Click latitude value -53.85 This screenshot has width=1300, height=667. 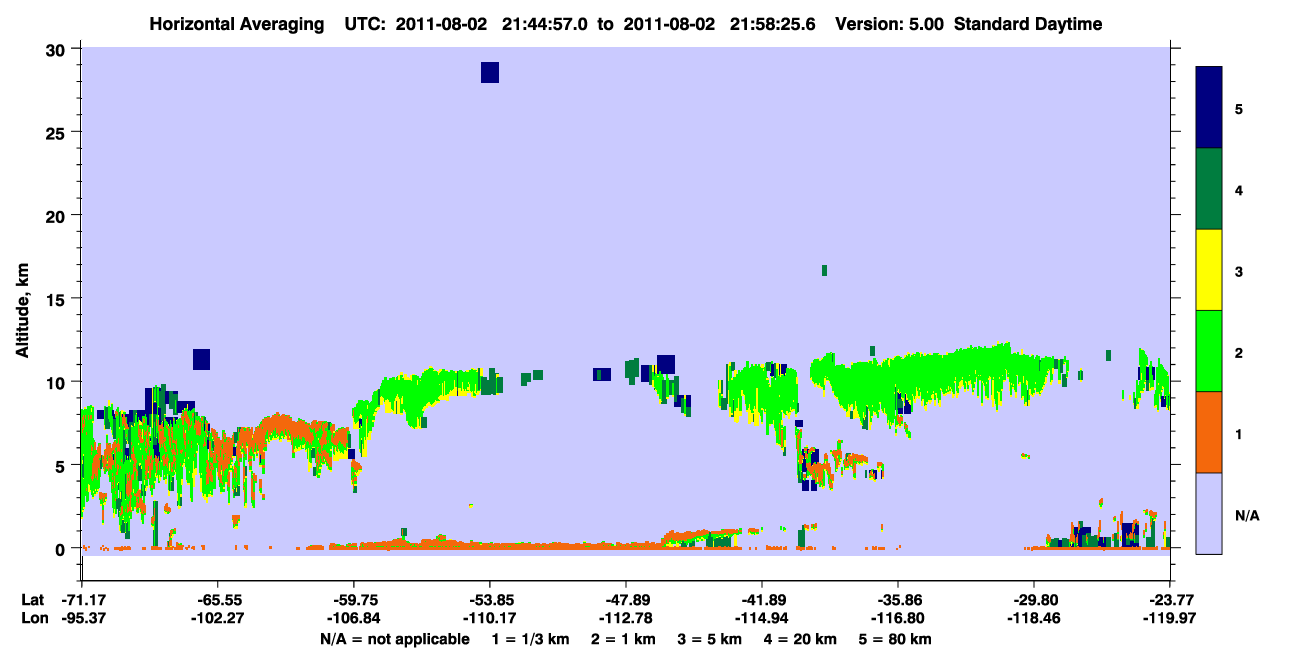click(x=489, y=599)
